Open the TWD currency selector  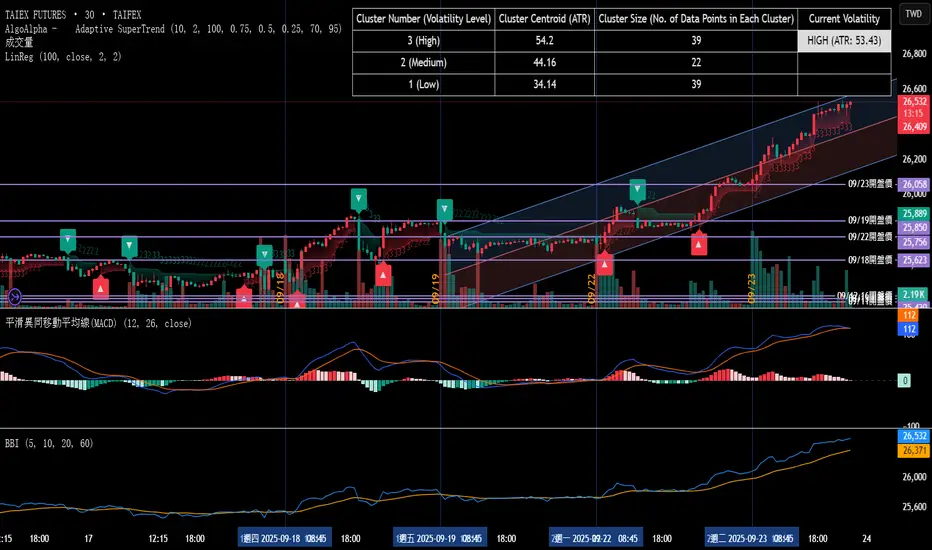pyautogui.click(x=914, y=14)
